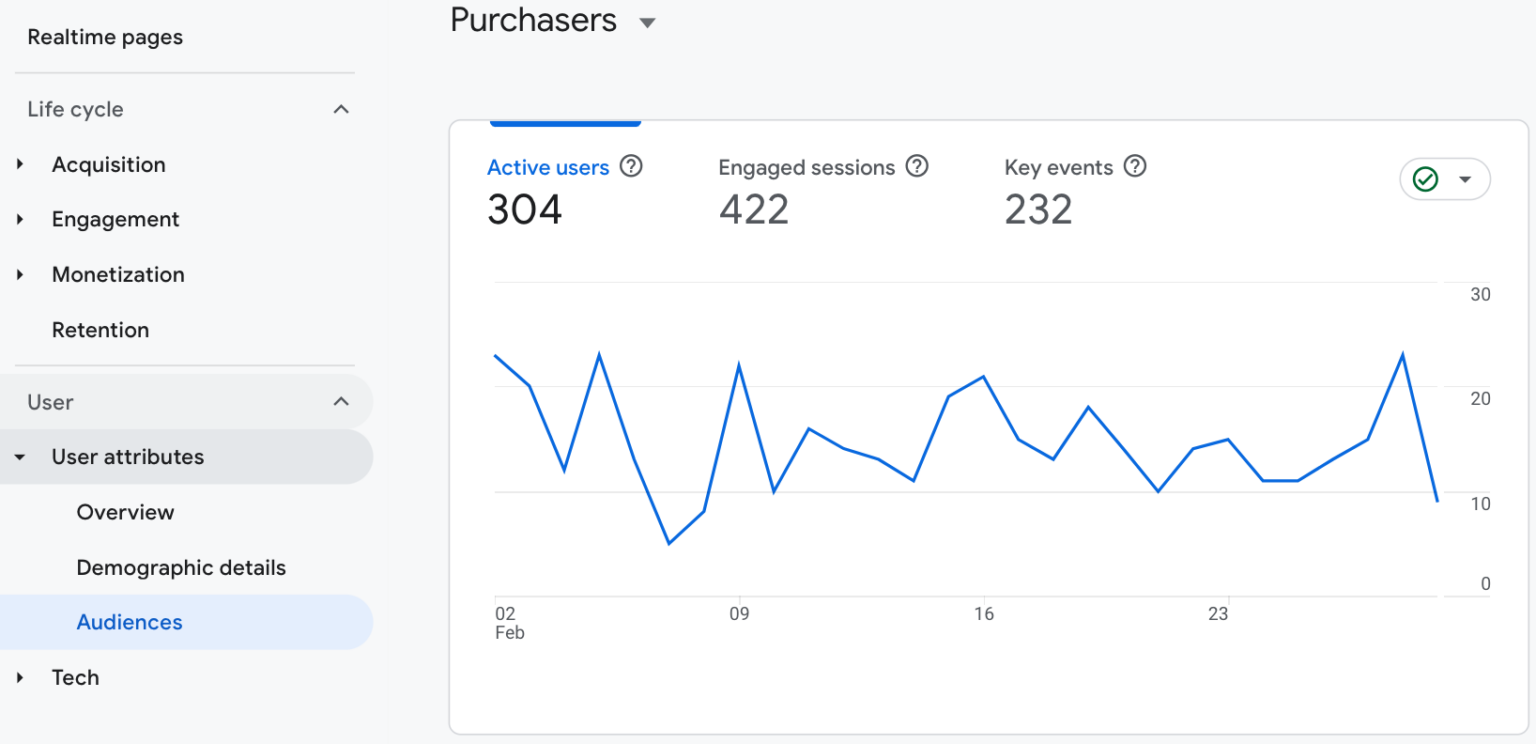Click the Purchasers title text

(x=533, y=20)
